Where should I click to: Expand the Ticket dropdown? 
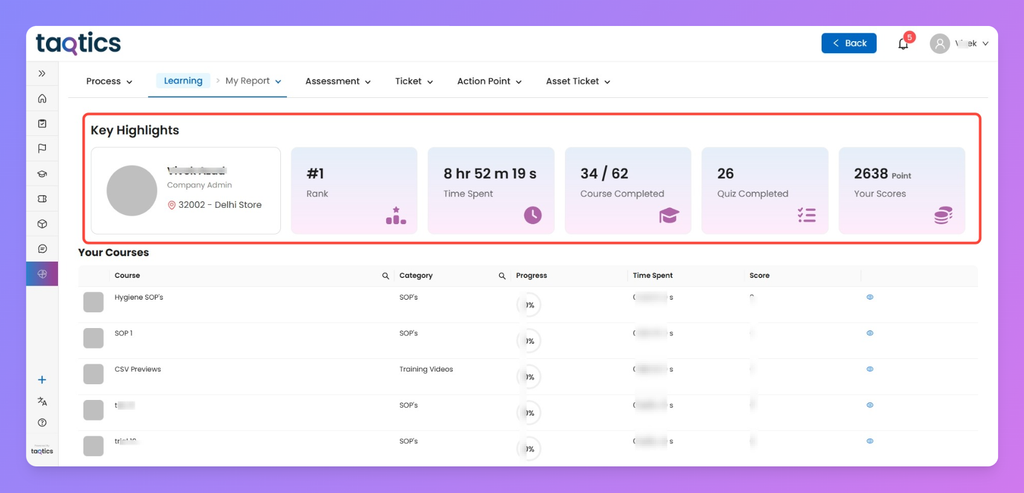414,82
